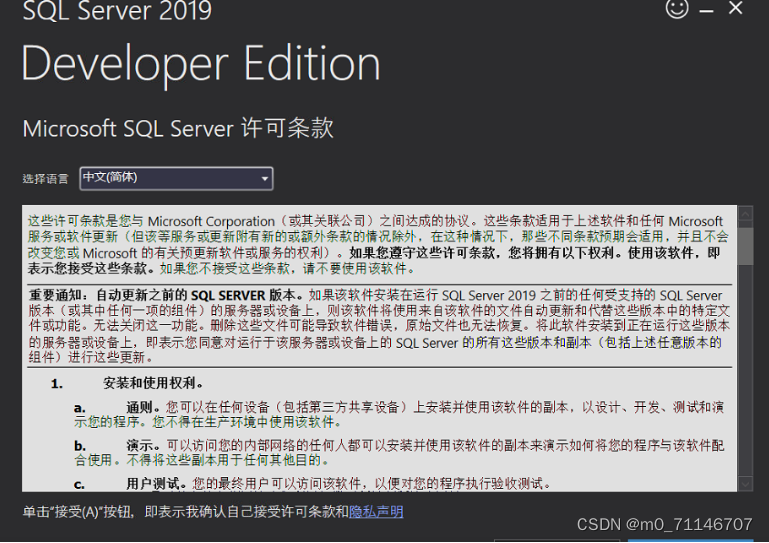Close the SQL Server installer window
This screenshot has height=543, width=769.
click(x=735, y=8)
